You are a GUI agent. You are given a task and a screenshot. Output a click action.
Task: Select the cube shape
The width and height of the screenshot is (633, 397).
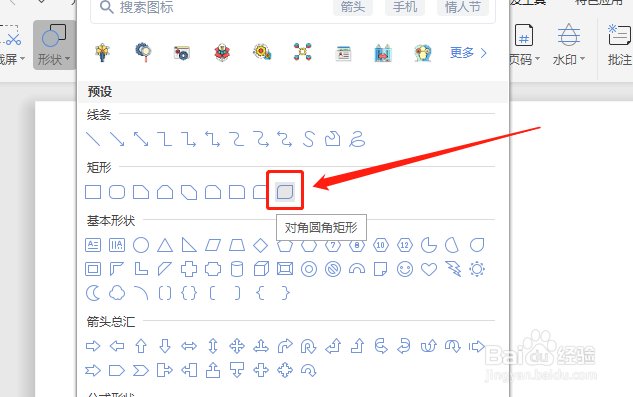point(261,269)
